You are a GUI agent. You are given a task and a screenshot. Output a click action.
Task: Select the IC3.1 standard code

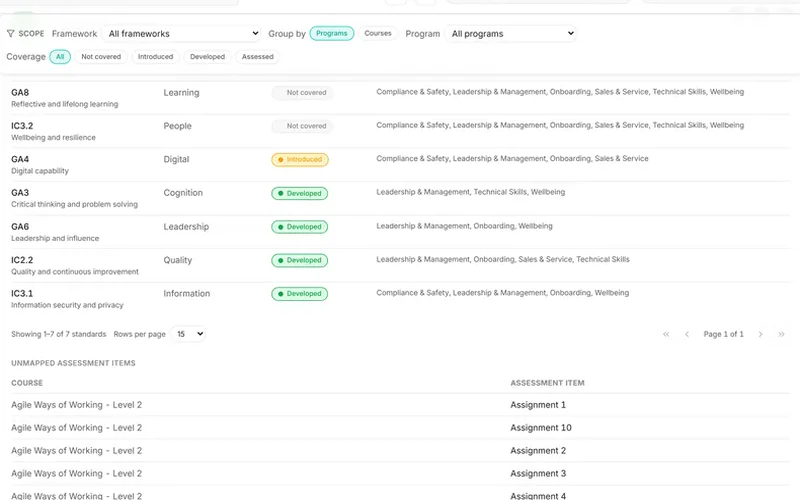(x=22, y=293)
